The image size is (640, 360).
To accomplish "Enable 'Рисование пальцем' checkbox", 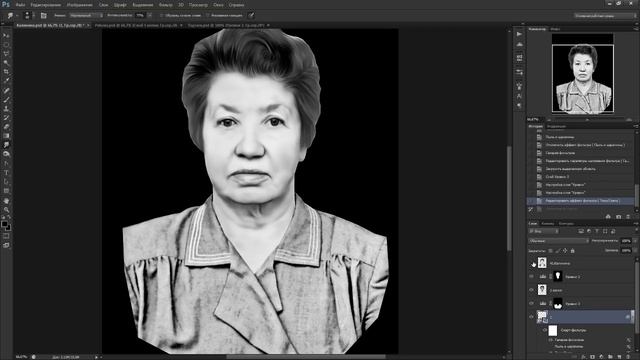I will tap(208, 16).
